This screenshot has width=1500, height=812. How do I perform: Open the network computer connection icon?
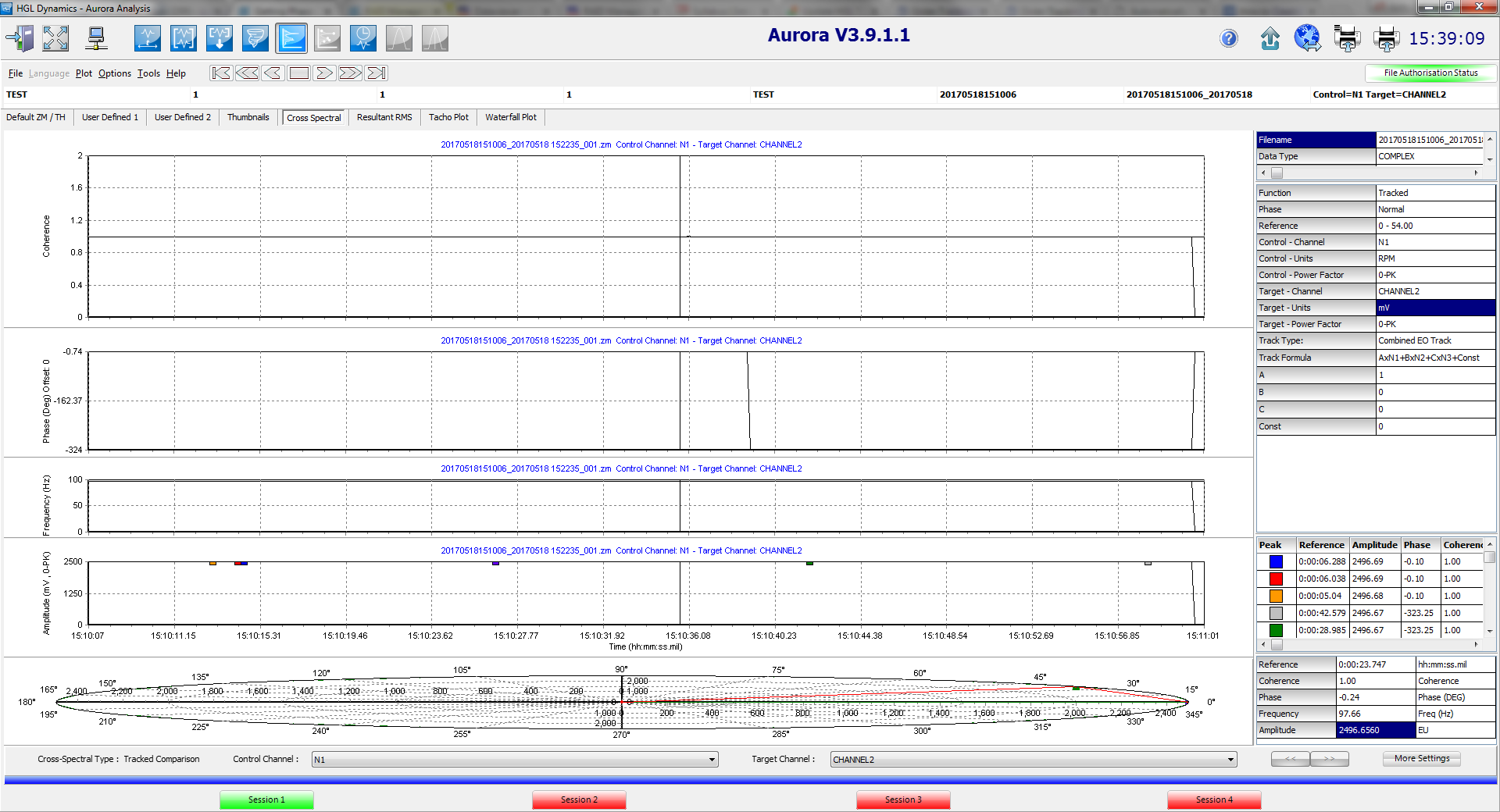coord(96,38)
